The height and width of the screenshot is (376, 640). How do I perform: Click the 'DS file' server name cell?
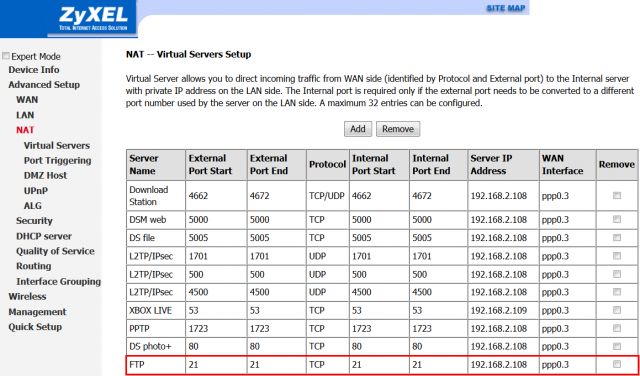(155, 238)
